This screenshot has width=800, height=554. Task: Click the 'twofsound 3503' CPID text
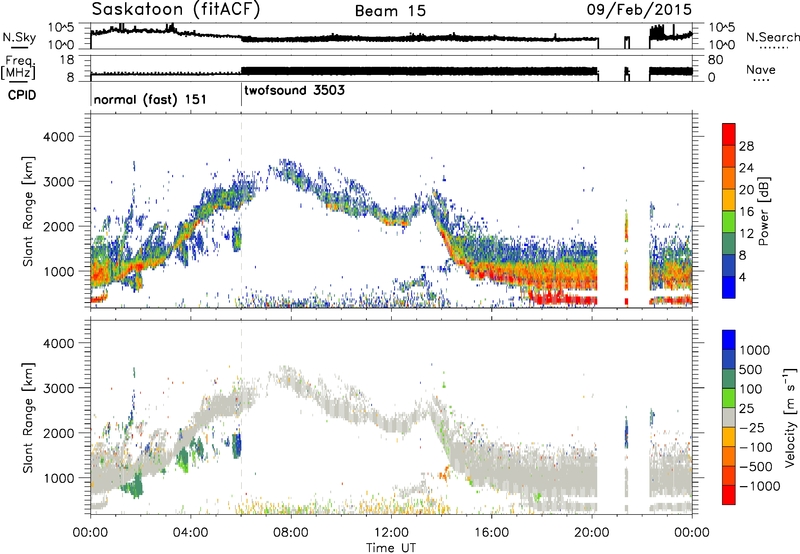(x=294, y=90)
